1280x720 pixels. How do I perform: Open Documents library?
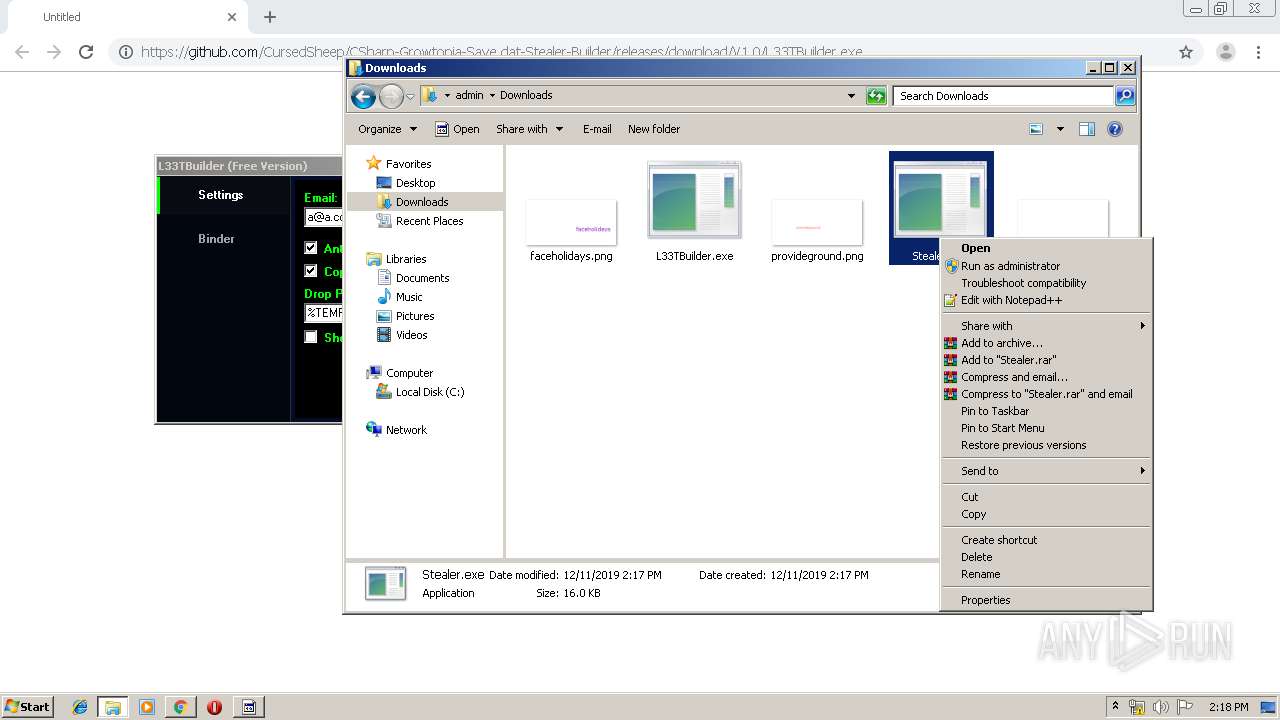click(x=422, y=278)
